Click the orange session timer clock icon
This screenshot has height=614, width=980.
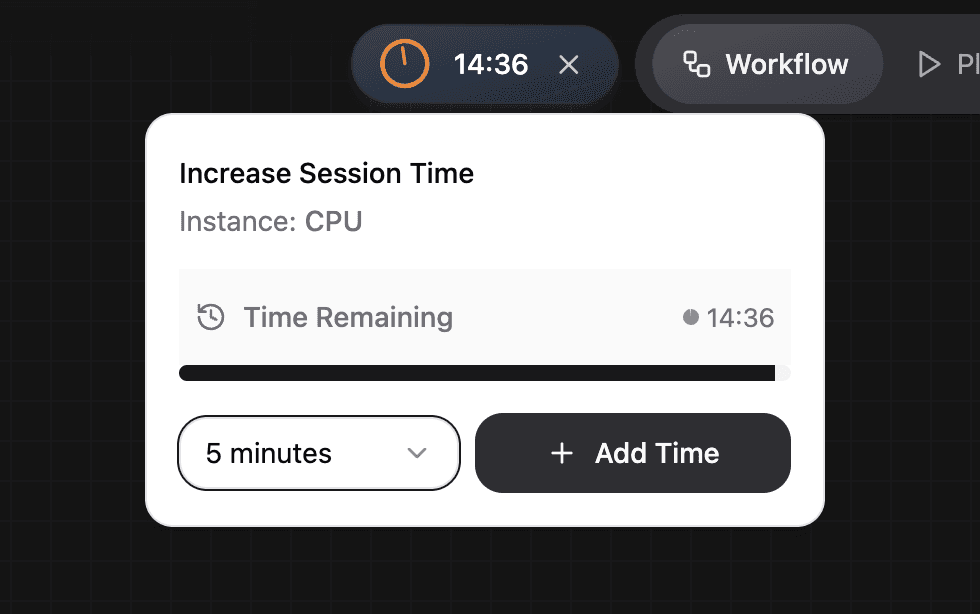click(x=404, y=65)
